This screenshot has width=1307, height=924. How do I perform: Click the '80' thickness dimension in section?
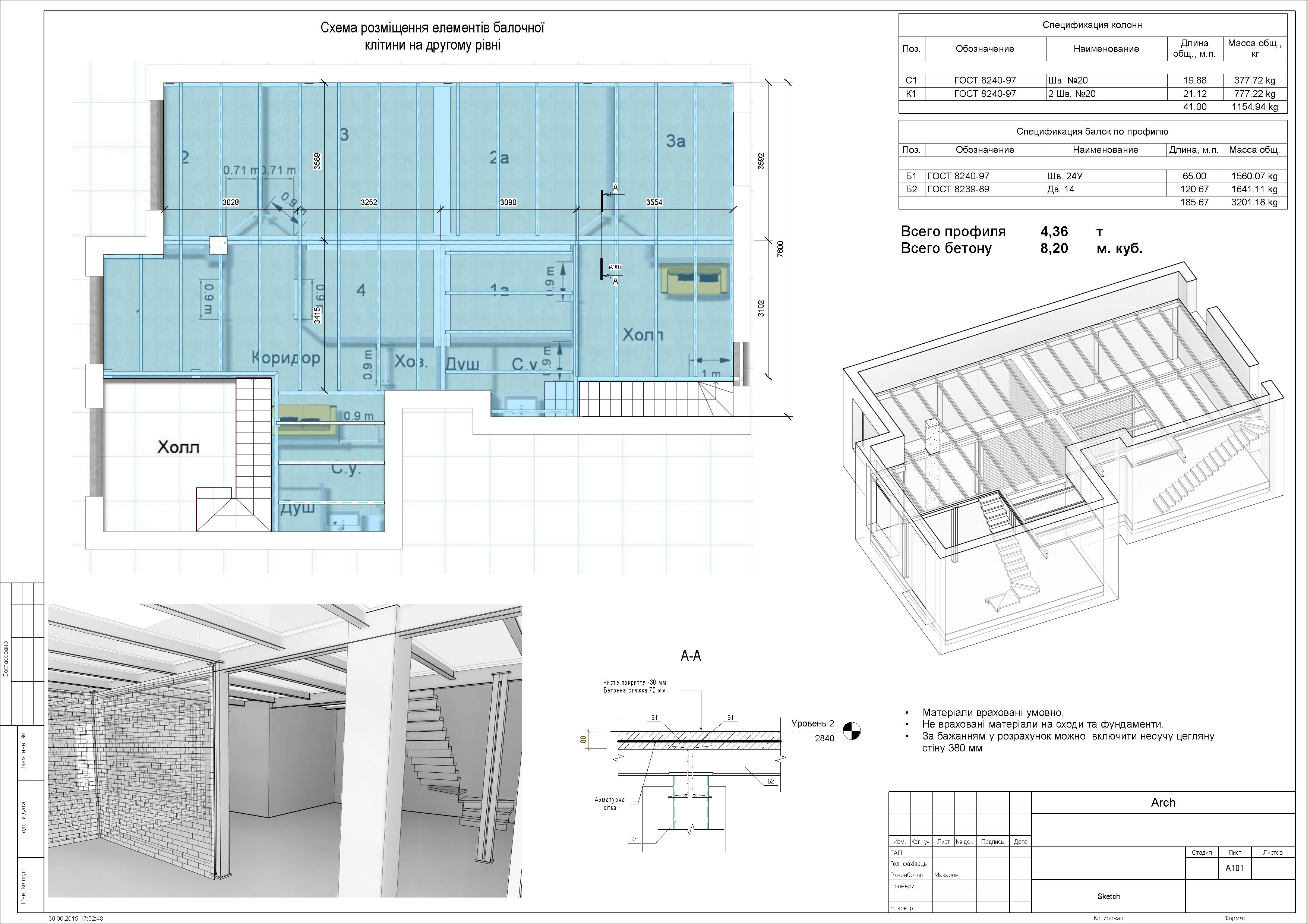(x=583, y=739)
